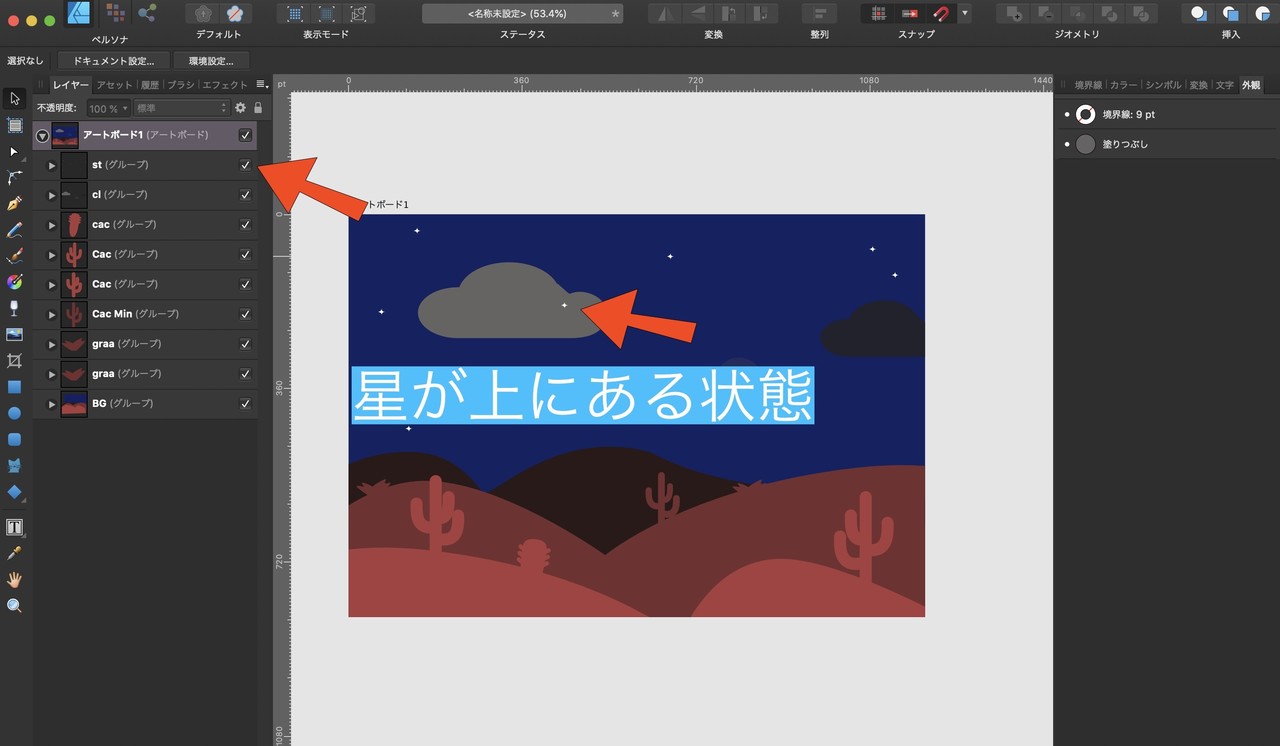The width and height of the screenshot is (1280, 746).
Task: Select the Place Image tool
Action: tap(14, 334)
